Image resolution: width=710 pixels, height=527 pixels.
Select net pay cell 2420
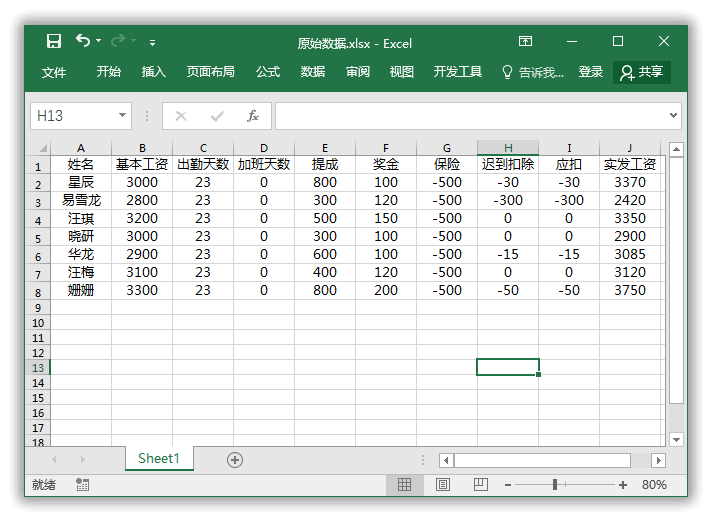630,200
